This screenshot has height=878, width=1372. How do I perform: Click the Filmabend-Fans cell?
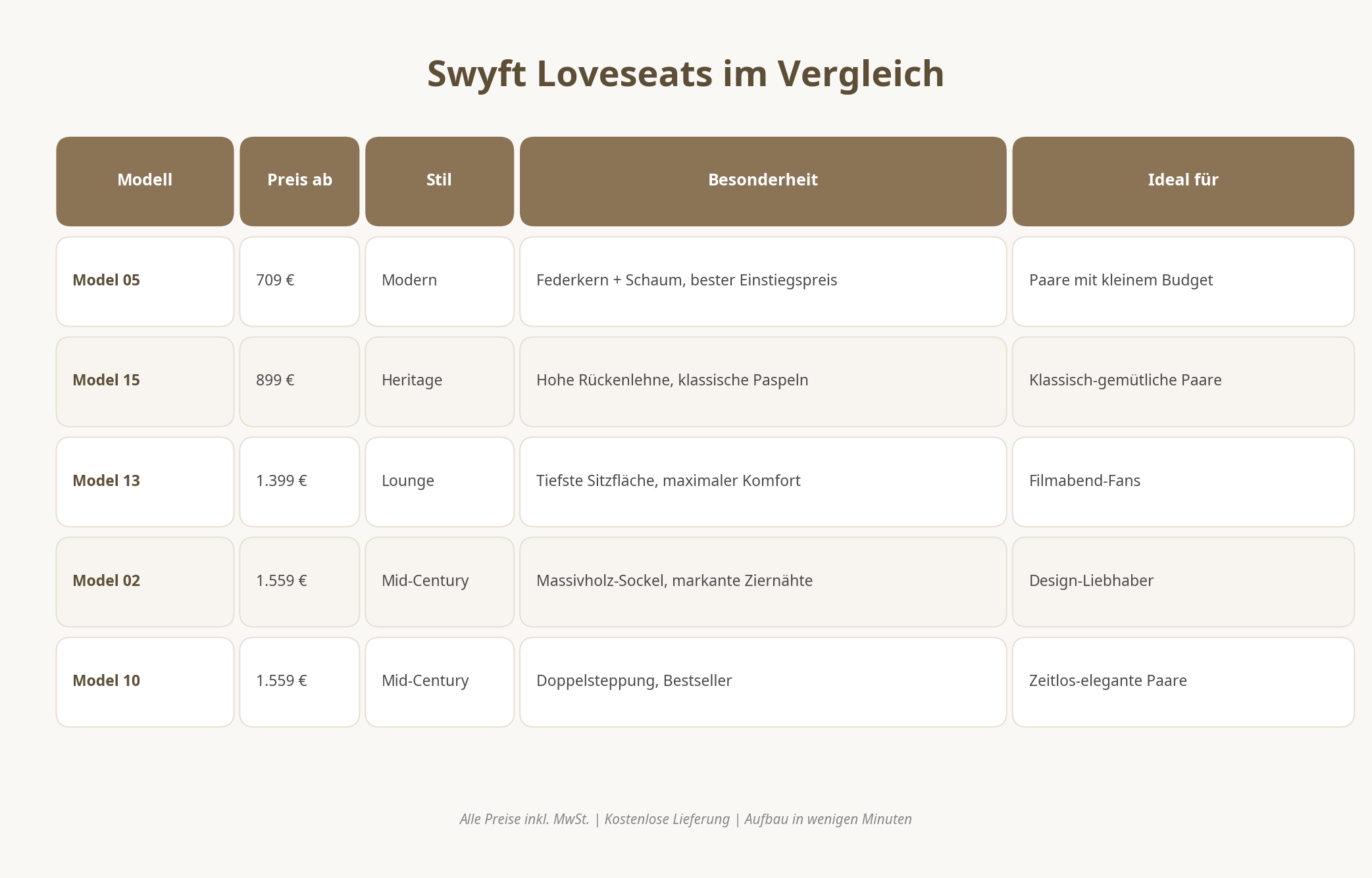tap(1182, 481)
